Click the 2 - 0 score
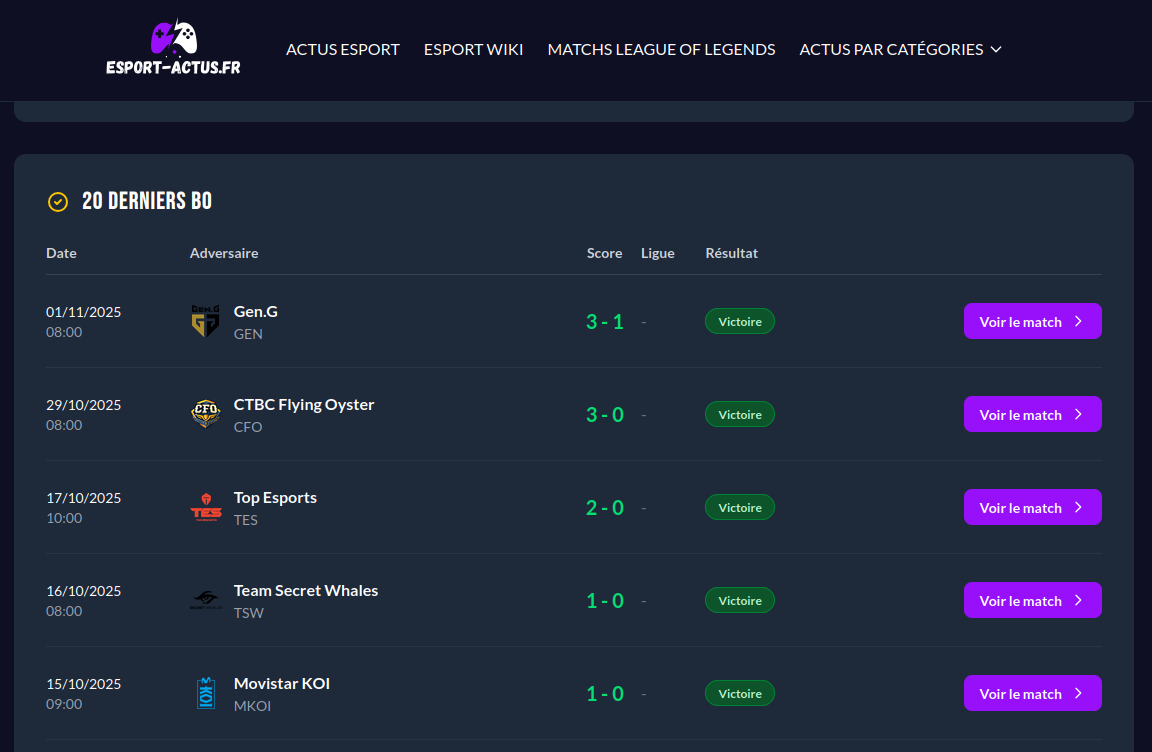 click(605, 507)
